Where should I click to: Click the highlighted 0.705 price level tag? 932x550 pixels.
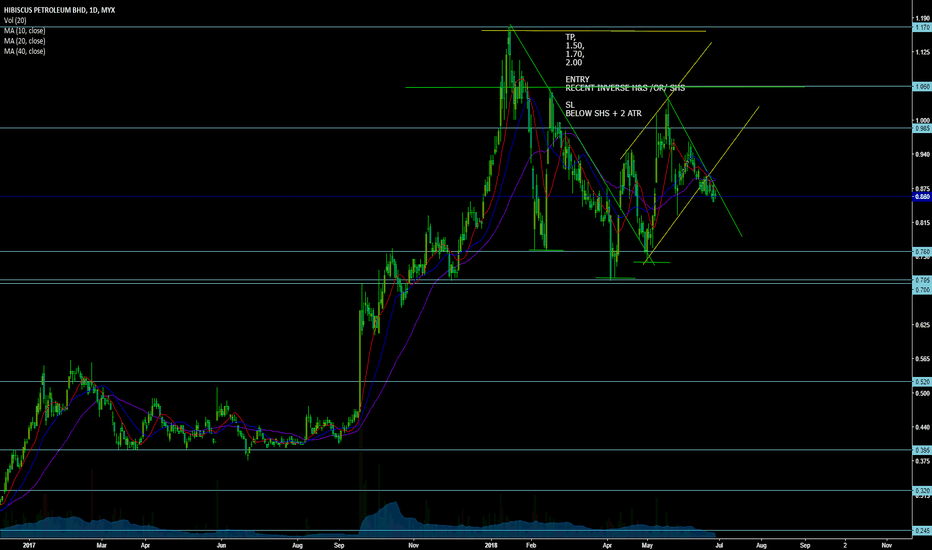[x=922, y=280]
